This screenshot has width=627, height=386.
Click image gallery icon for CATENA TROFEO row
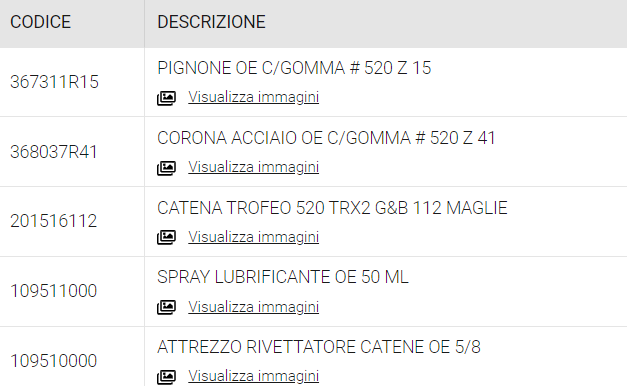click(x=166, y=238)
